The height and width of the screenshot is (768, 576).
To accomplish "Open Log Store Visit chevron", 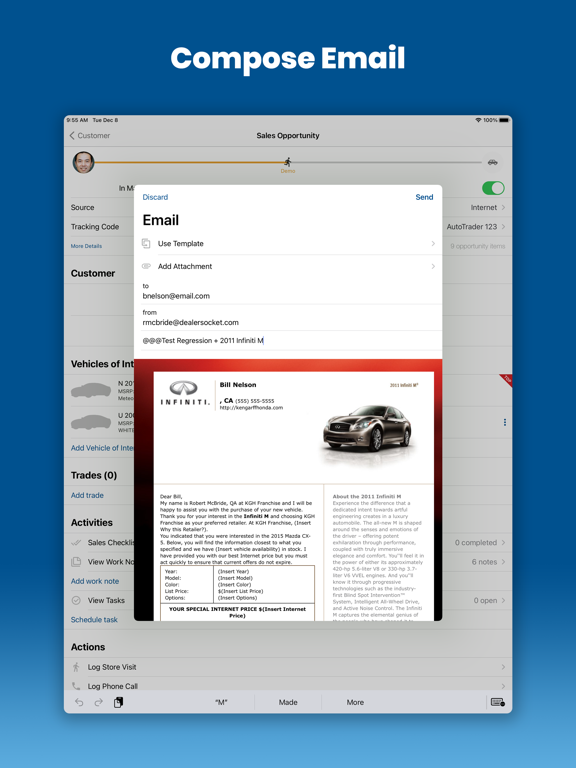I will pos(504,667).
